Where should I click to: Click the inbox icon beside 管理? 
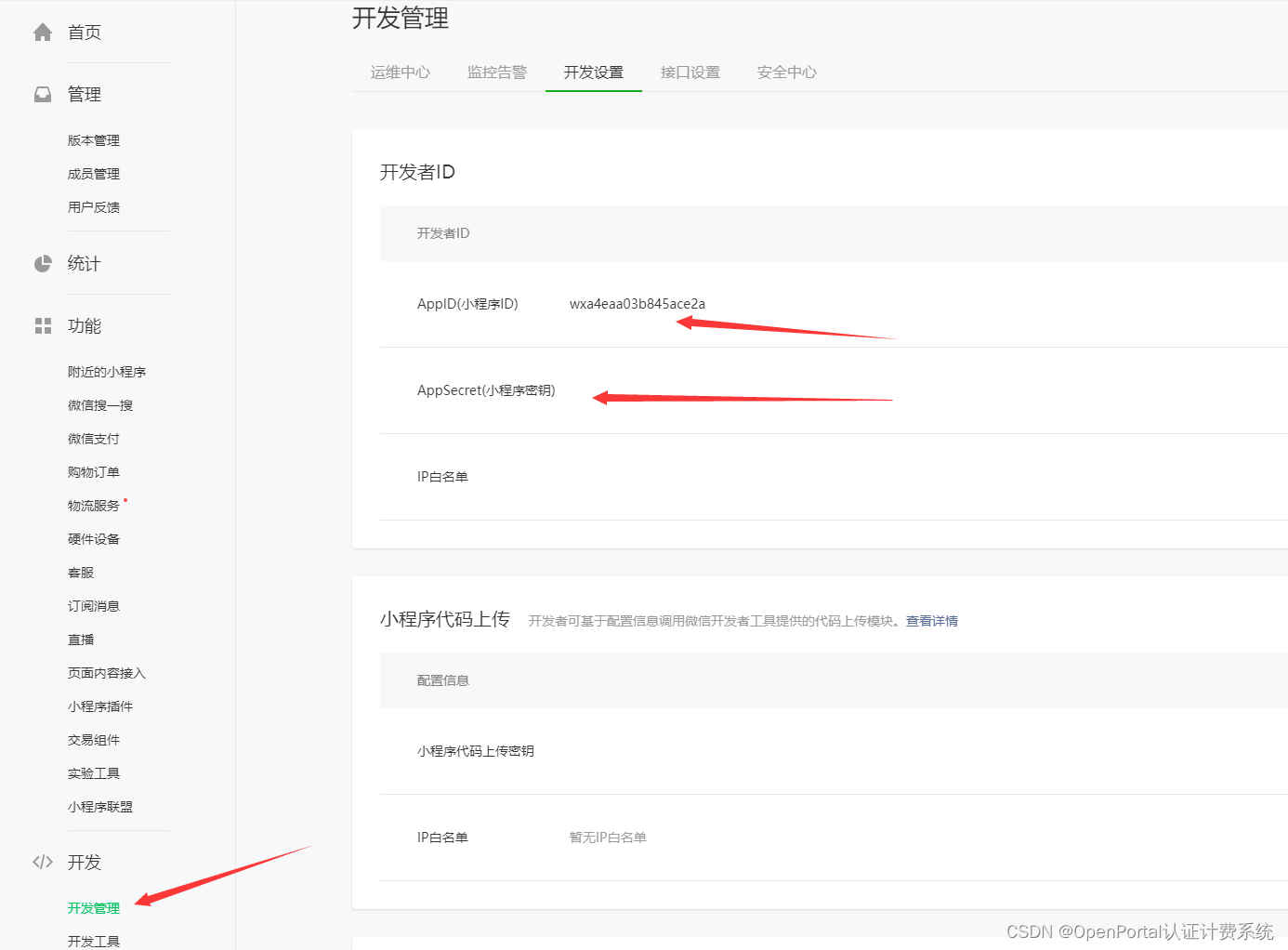(x=43, y=95)
